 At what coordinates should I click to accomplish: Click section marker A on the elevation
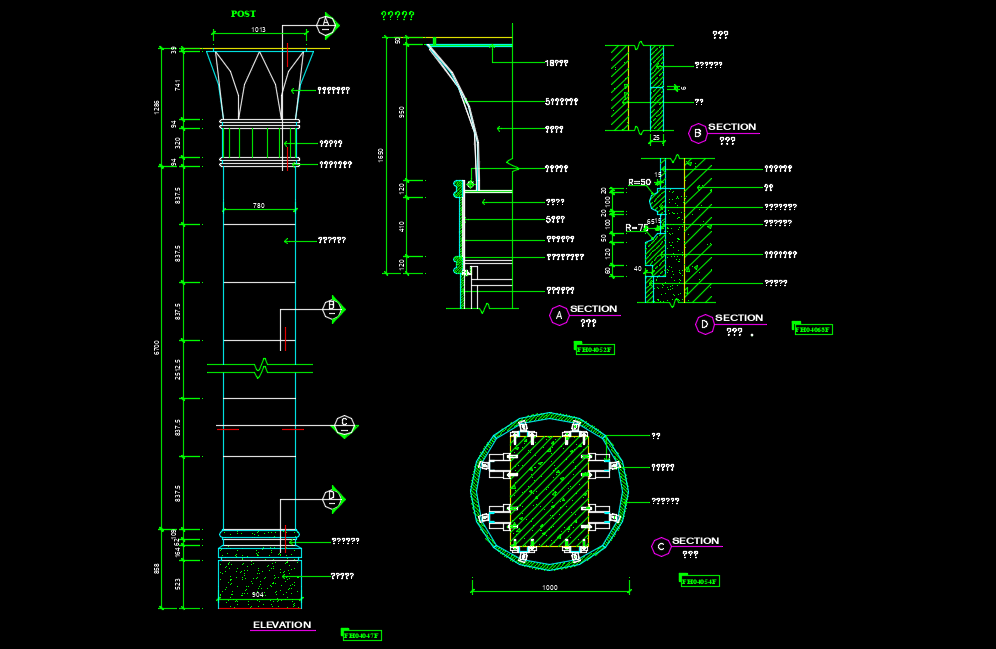point(325,25)
